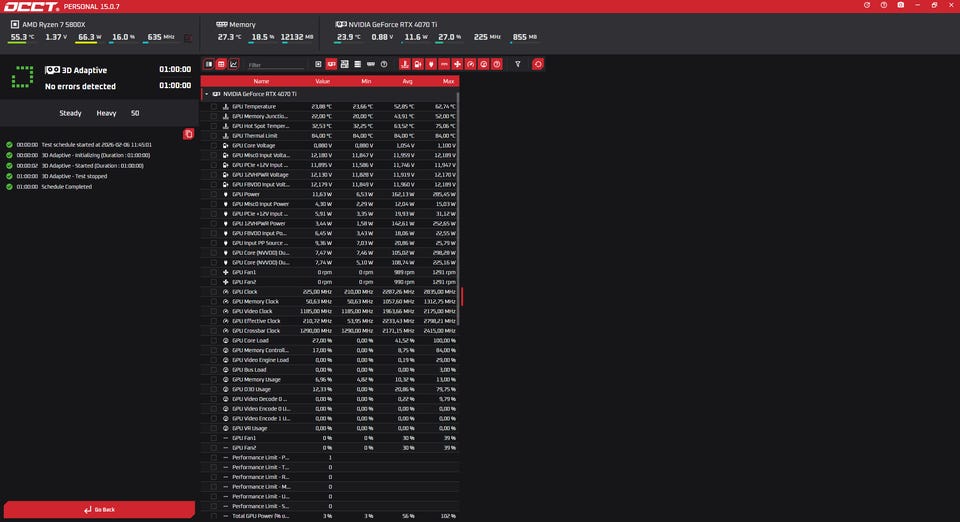
Task: Toggle the power sensor type filter
Action: pyautogui.click(x=431, y=64)
